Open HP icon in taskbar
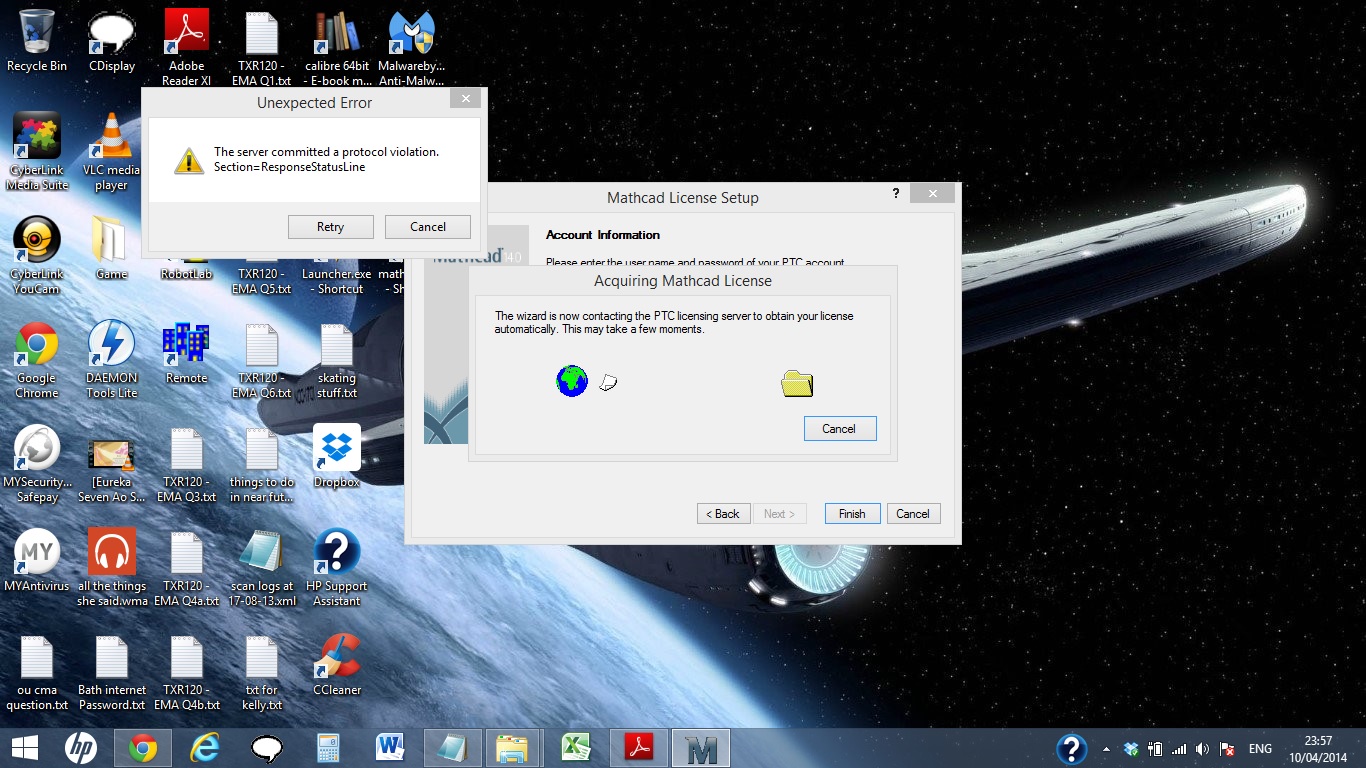1366x768 pixels. 81,748
